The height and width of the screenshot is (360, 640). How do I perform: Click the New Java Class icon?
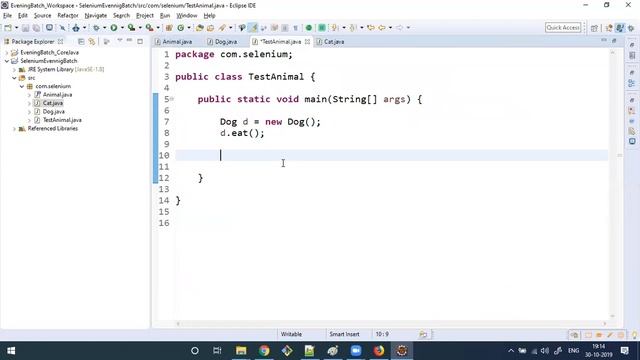click(x=180, y=28)
